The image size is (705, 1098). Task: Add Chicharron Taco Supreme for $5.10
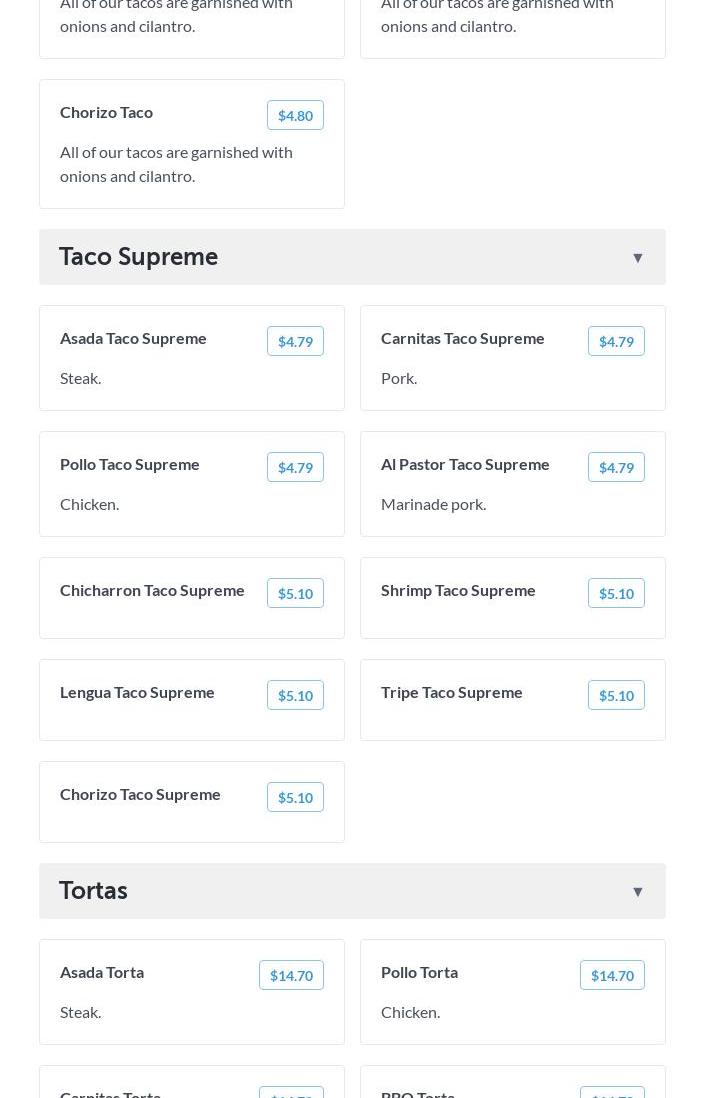click(x=295, y=593)
